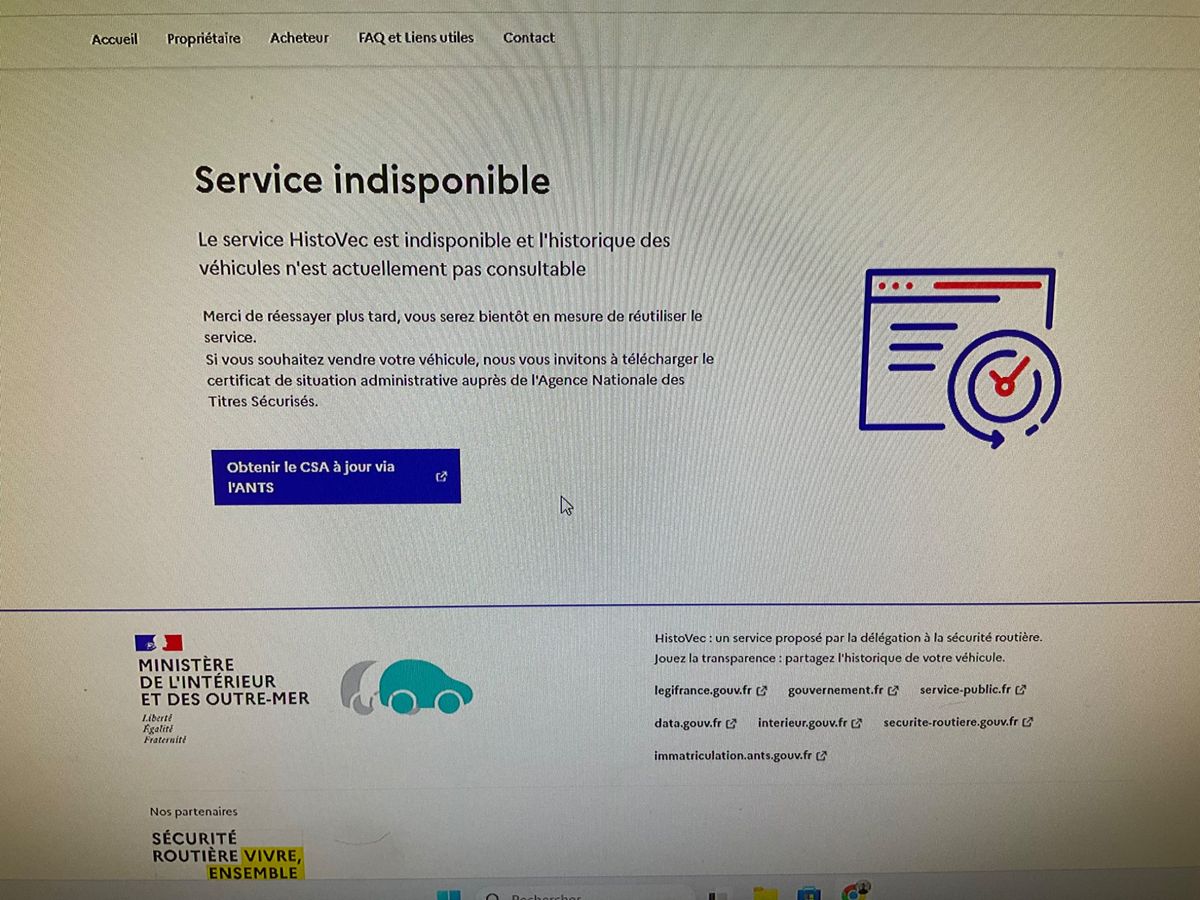This screenshot has width=1200, height=900.
Task: Click 'Le service HistoVec est indisponible' text
Action: (434, 255)
